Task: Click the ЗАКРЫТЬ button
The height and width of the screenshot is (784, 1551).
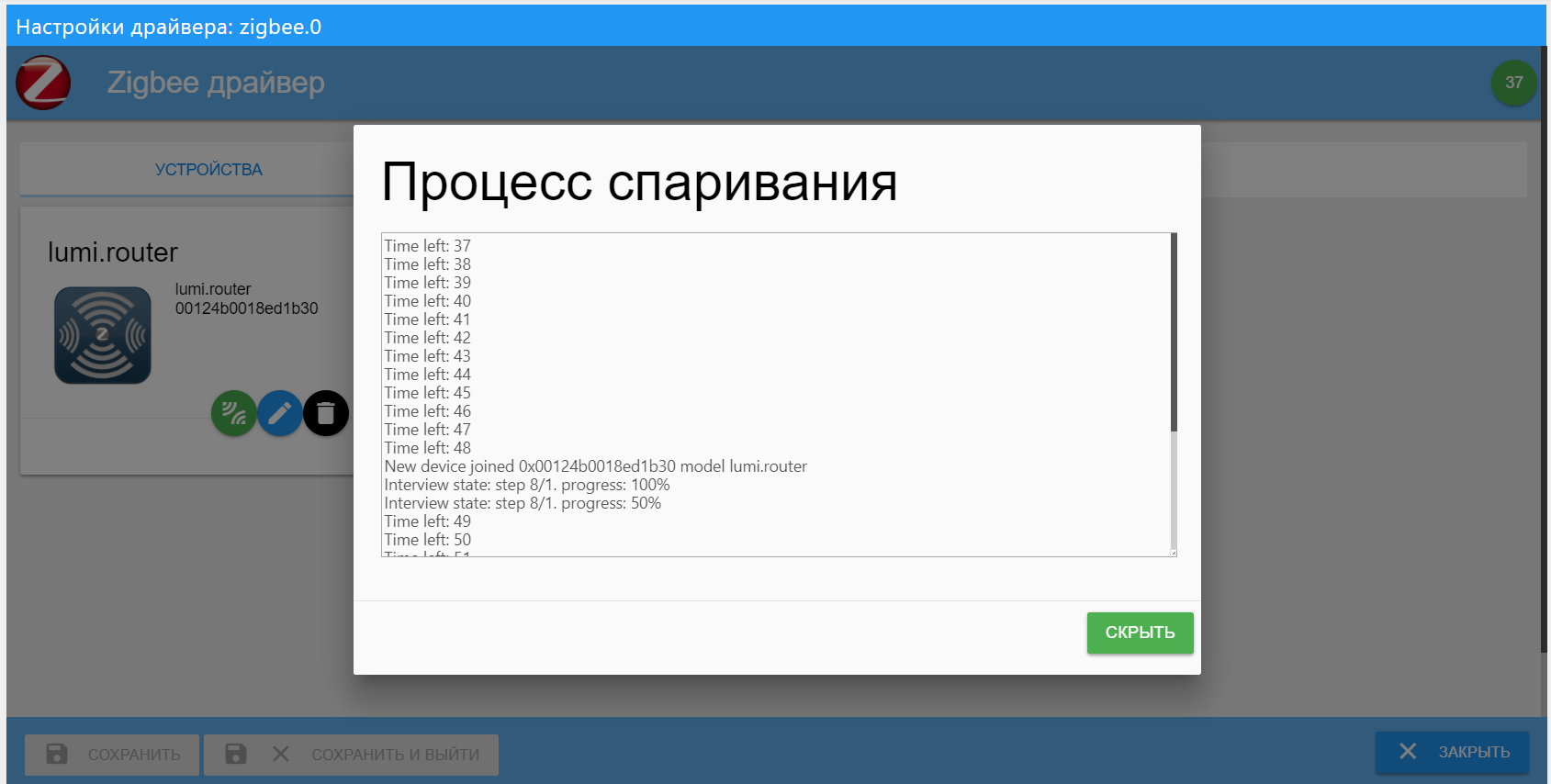Action: 1452,752
